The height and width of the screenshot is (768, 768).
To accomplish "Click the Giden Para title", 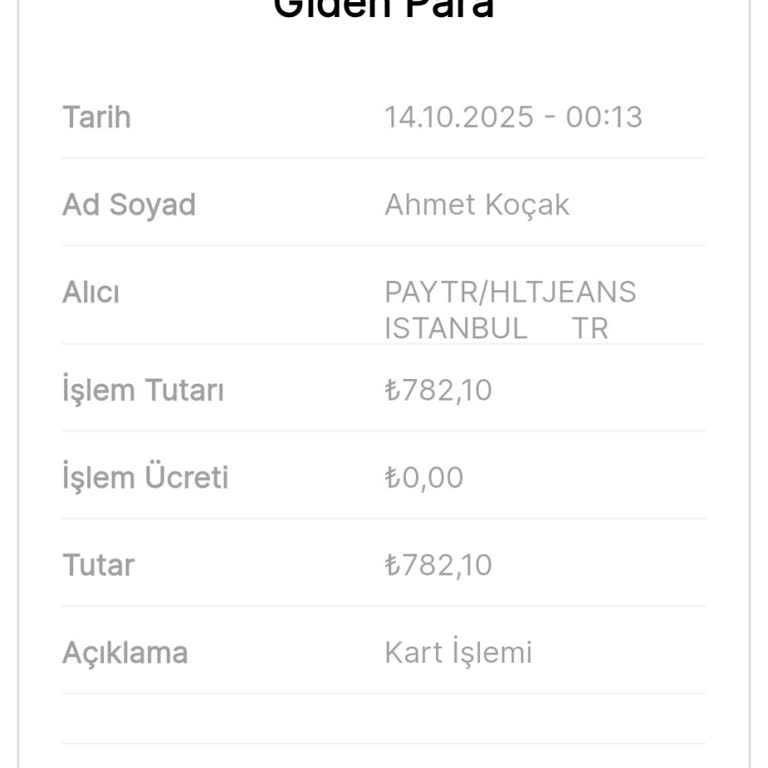I will (384, 8).
